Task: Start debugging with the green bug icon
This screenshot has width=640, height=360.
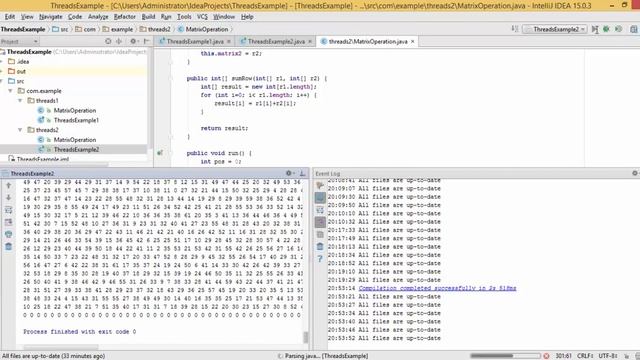Action: (607, 29)
